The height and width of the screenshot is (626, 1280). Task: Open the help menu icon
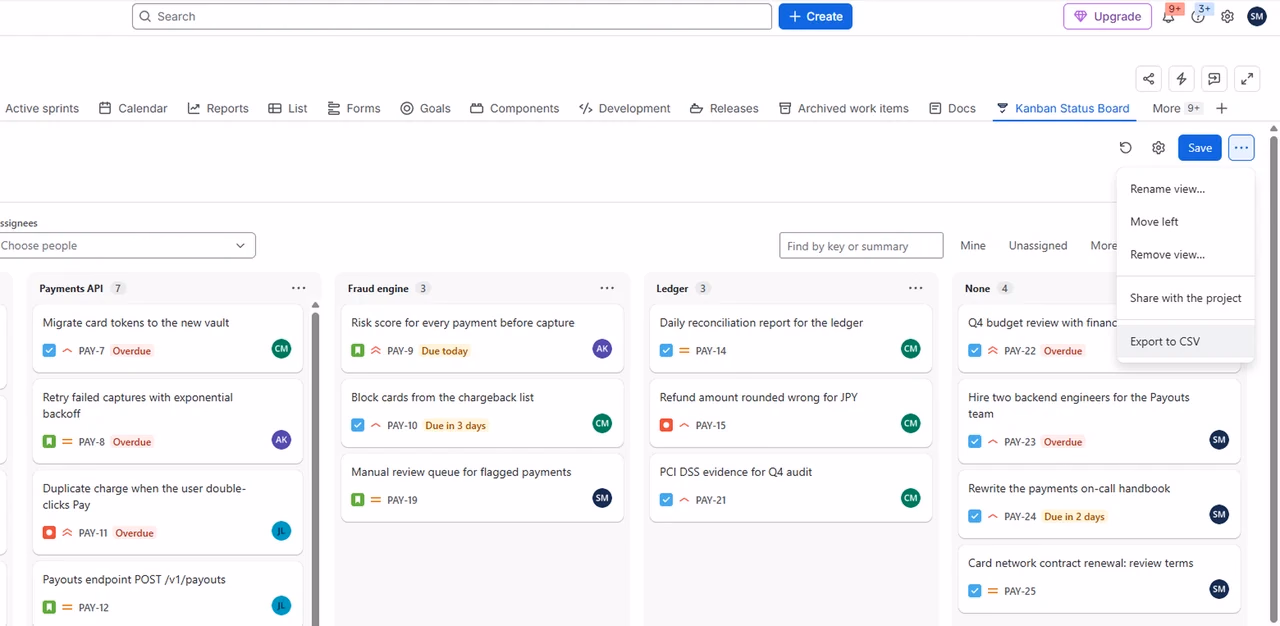1198,16
